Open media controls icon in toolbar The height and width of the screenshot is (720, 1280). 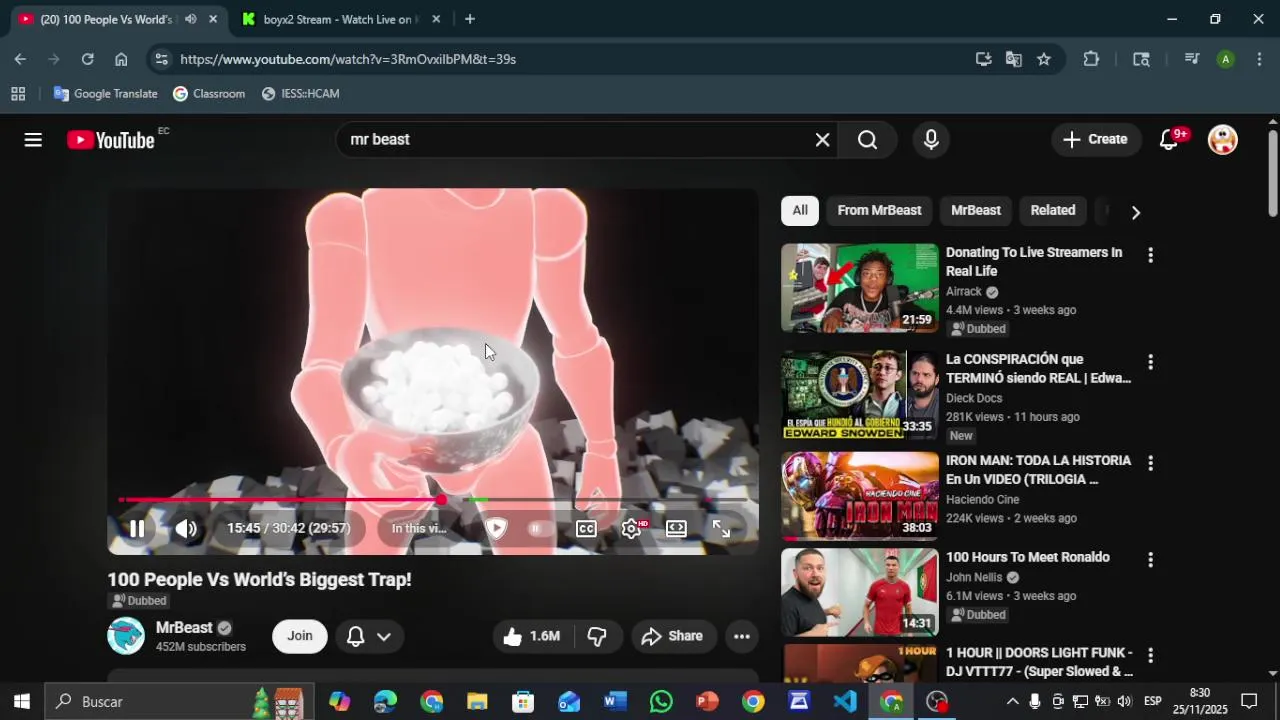click(1192, 59)
